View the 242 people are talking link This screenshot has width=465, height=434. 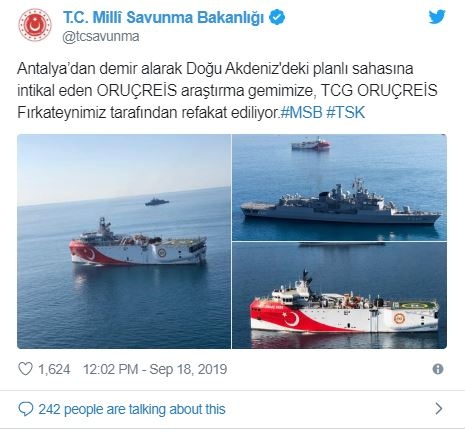pyautogui.click(x=132, y=409)
